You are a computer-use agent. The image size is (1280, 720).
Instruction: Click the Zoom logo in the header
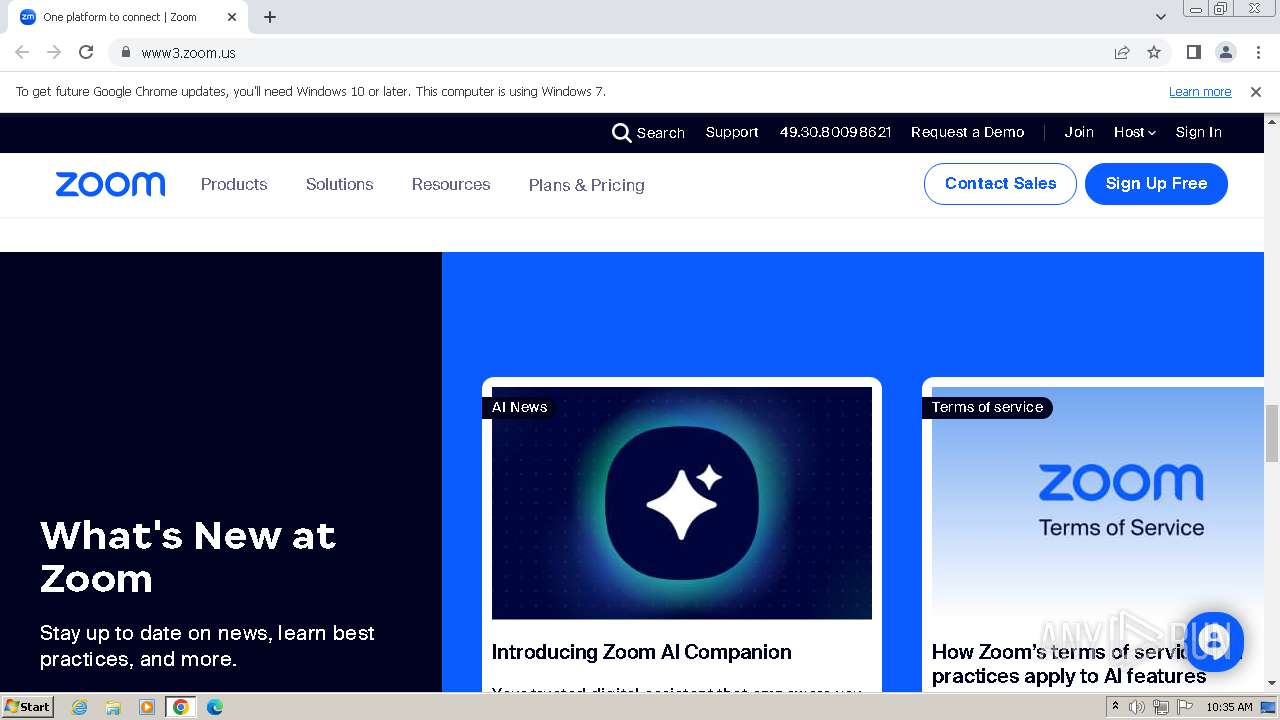click(110, 184)
